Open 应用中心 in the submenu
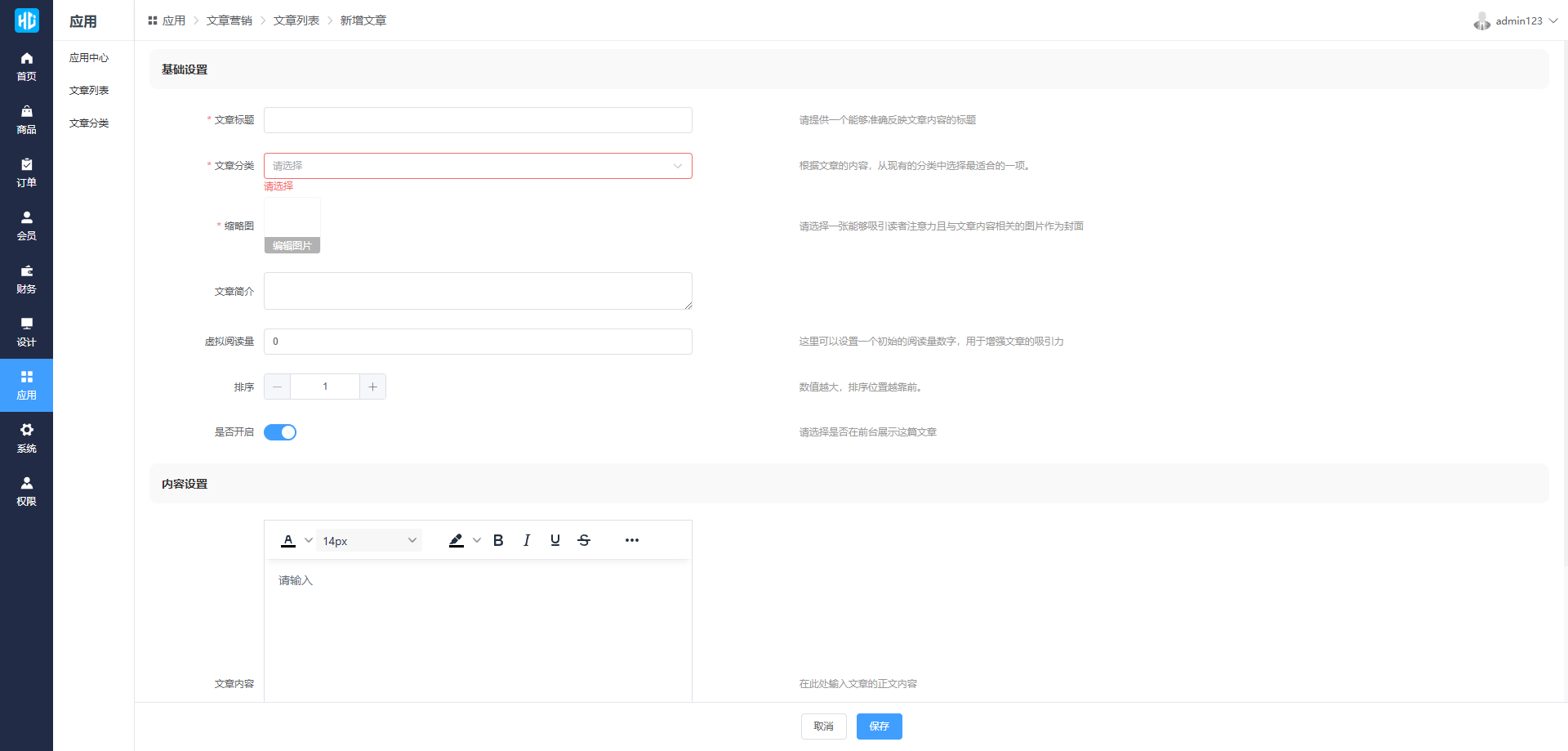1568x751 pixels. pos(89,58)
